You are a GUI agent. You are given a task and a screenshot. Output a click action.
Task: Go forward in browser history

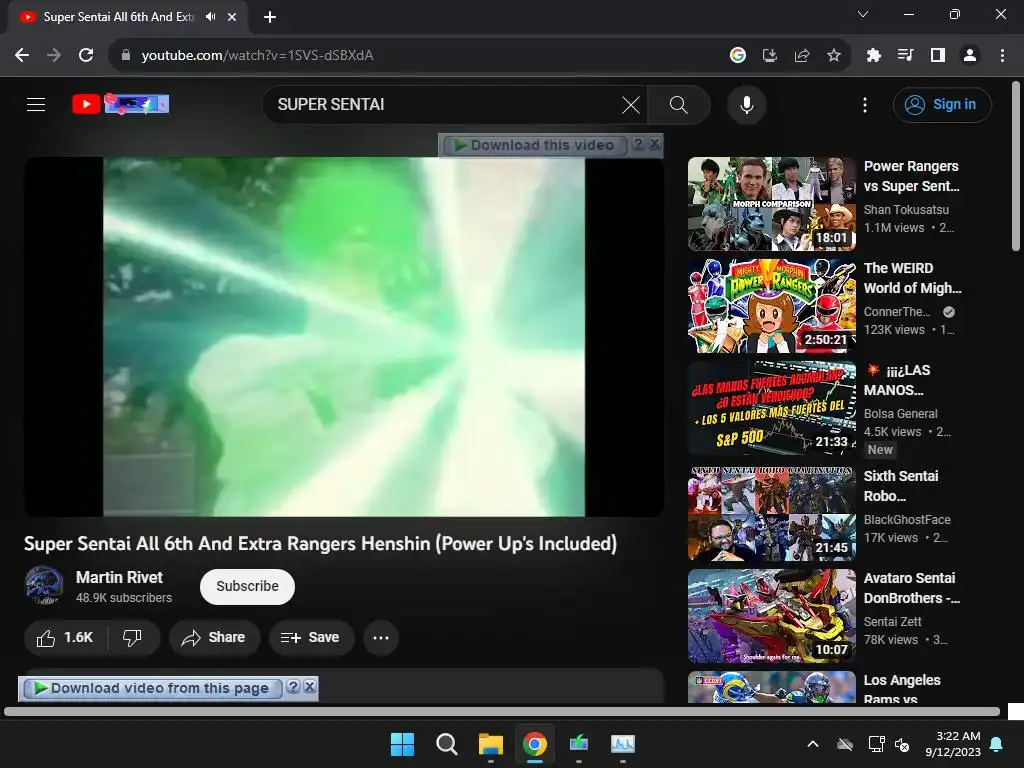click(54, 56)
